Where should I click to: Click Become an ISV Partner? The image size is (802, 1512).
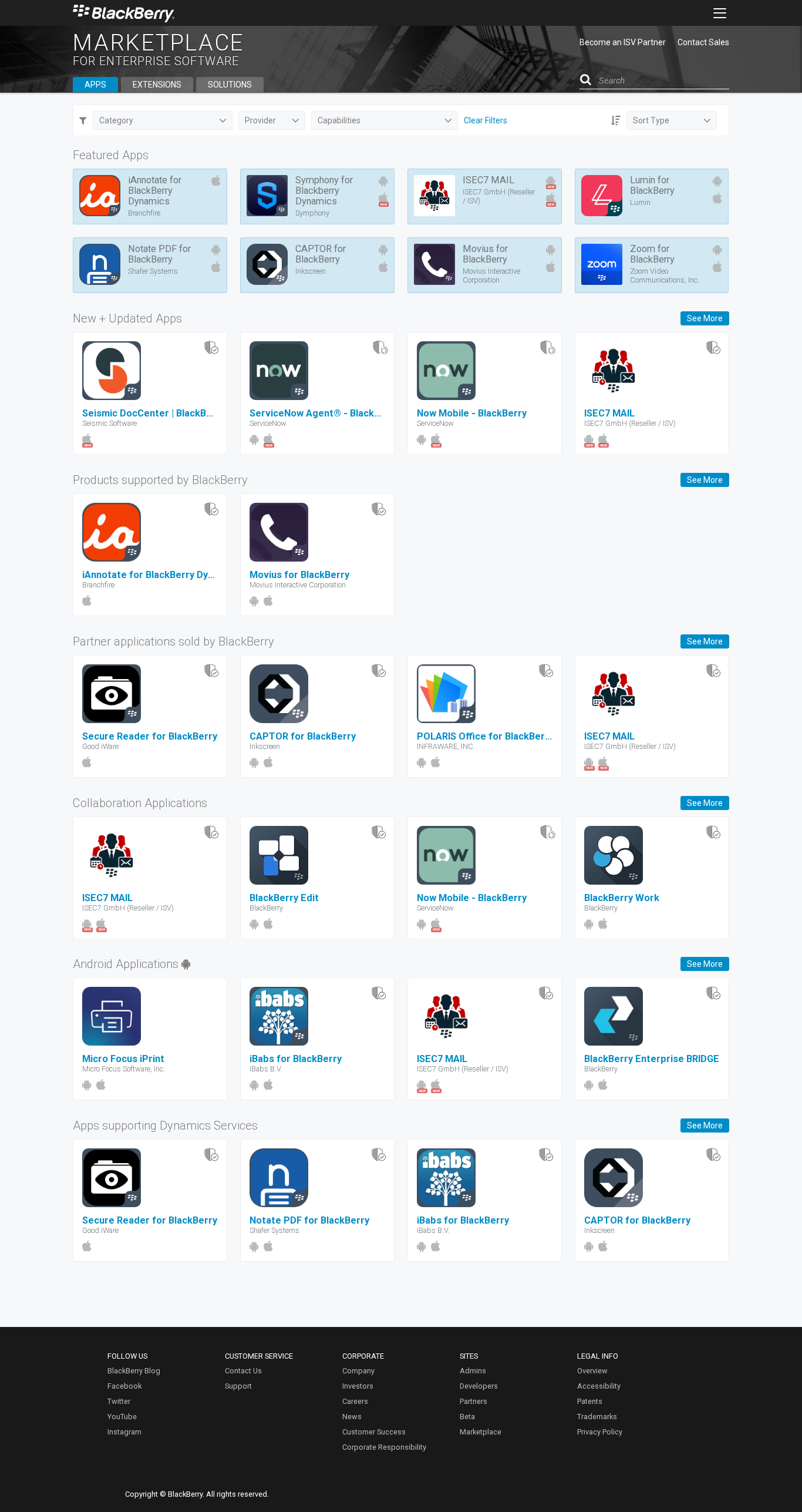tap(622, 42)
